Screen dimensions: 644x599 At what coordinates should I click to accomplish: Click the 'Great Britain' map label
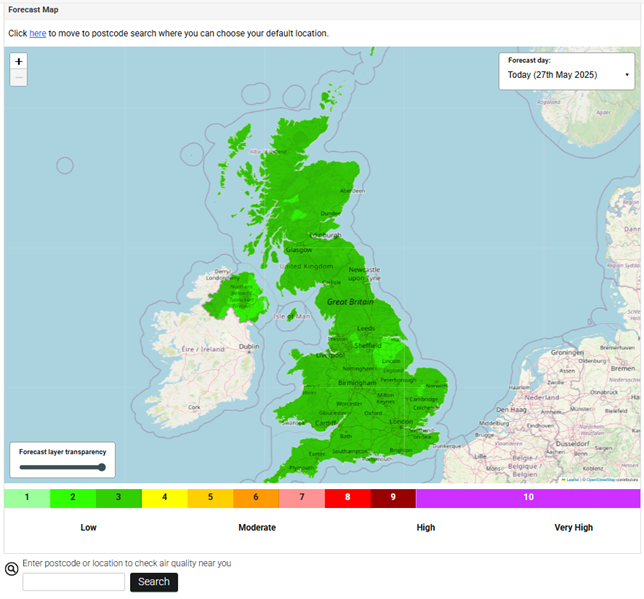tap(350, 302)
